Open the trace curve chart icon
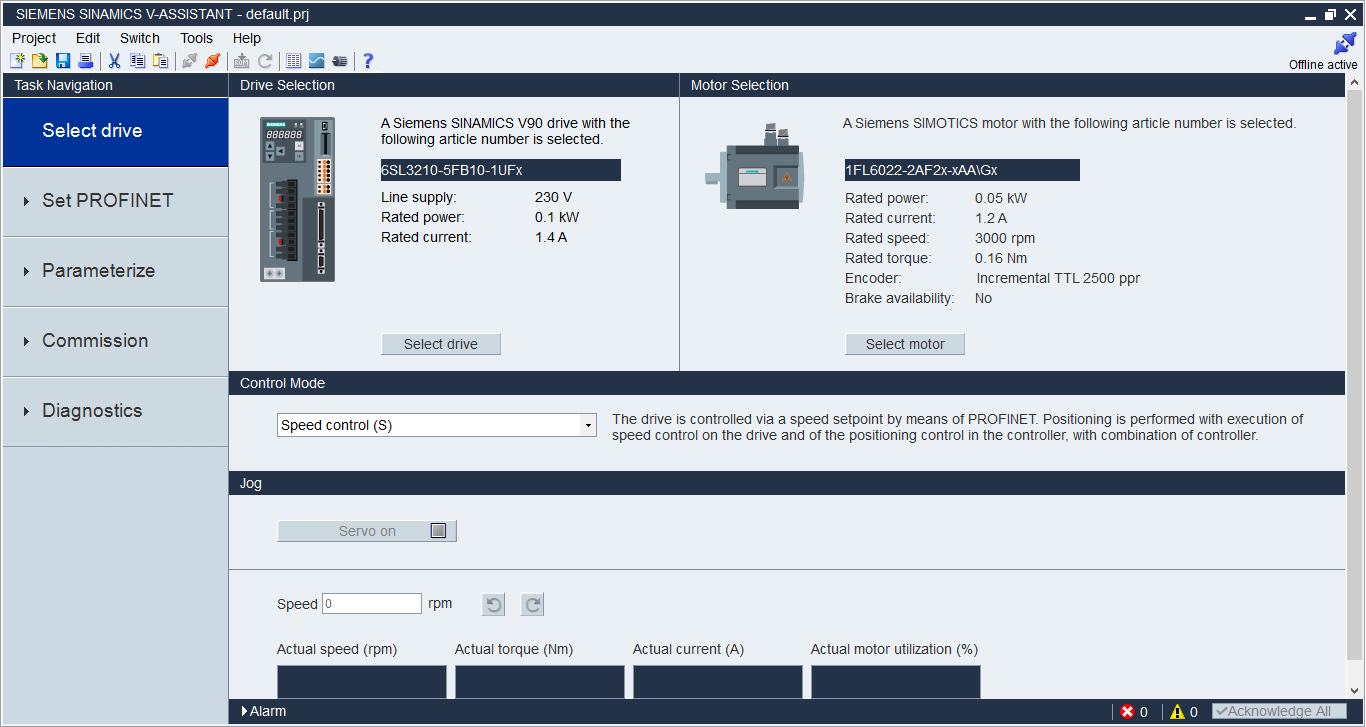1366x727 pixels. [x=316, y=61]
